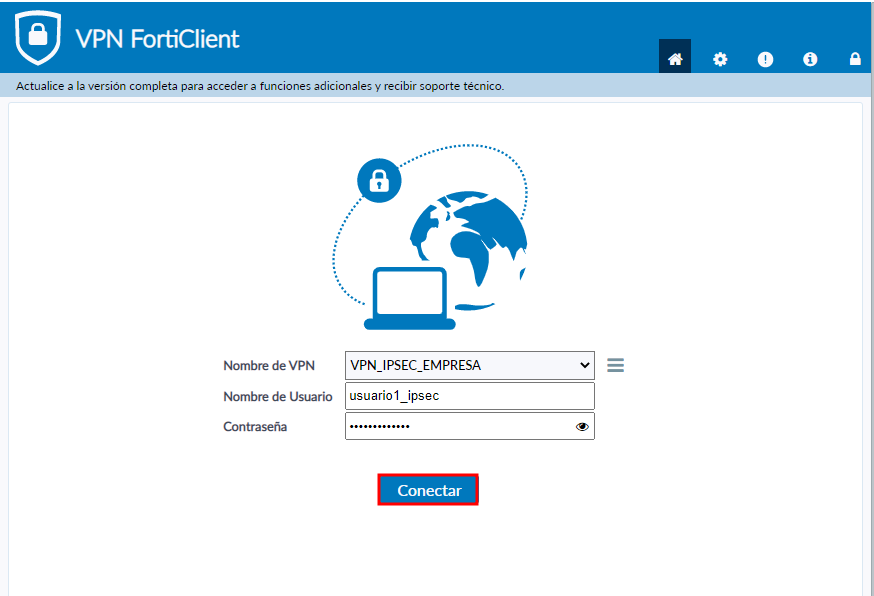874x596 pixels.
Task: Open the VPN connection hamburger menu
Action: tap(616, 366)
